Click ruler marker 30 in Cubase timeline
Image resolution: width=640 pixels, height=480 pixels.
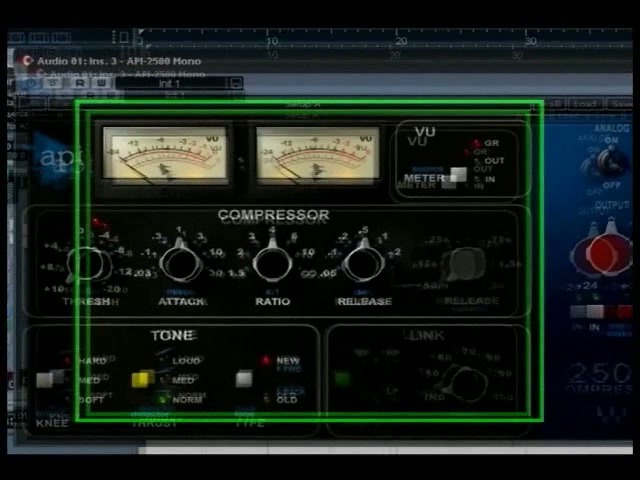coord(530,41)
